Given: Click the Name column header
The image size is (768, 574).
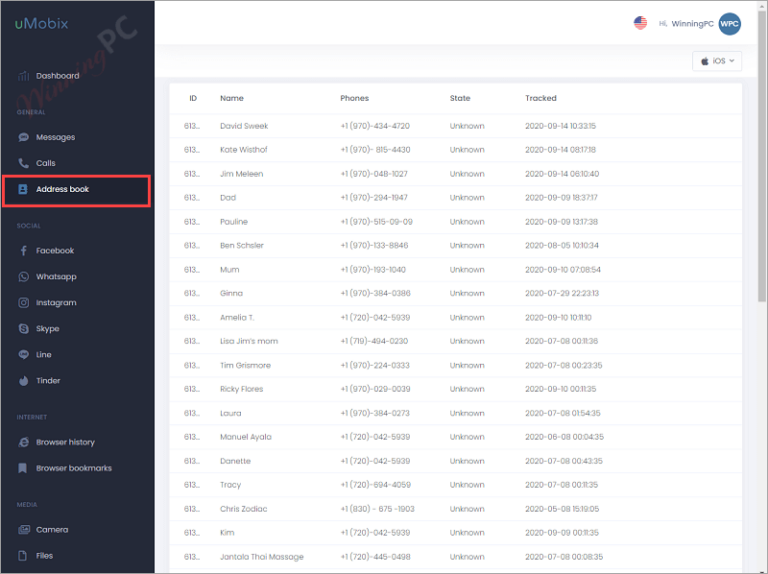Looking at the screenshot, I should coord(232,98).
